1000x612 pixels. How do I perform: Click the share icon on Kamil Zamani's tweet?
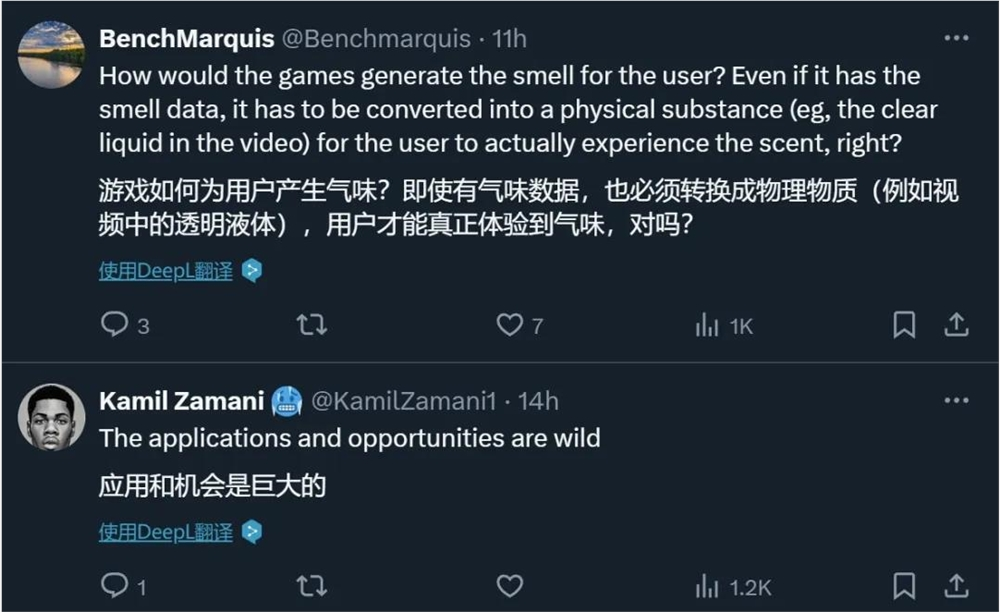(957, 586)
